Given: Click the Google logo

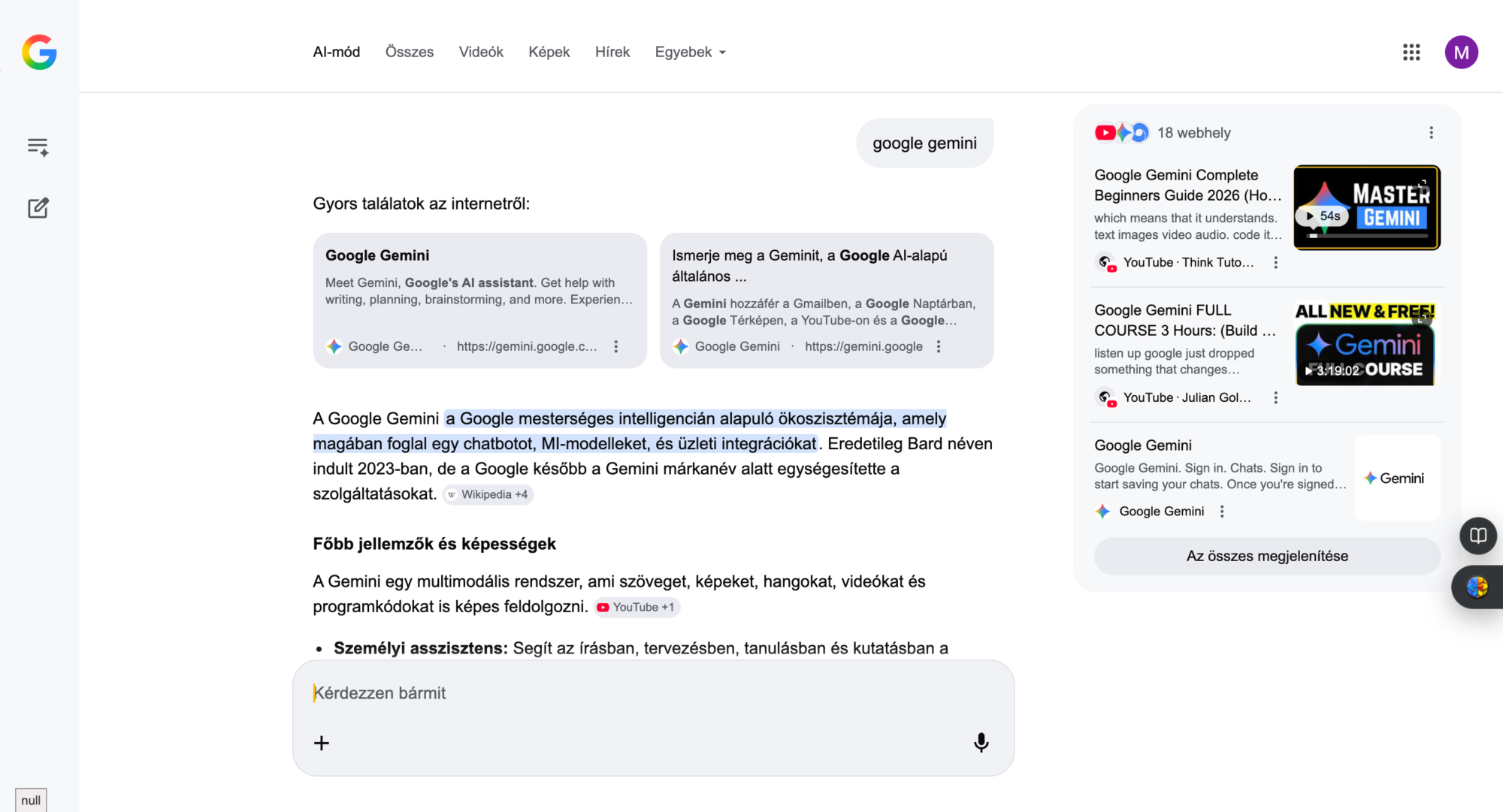Looking at the screenshot, I should pyautogui.click(x=39, y=52).
